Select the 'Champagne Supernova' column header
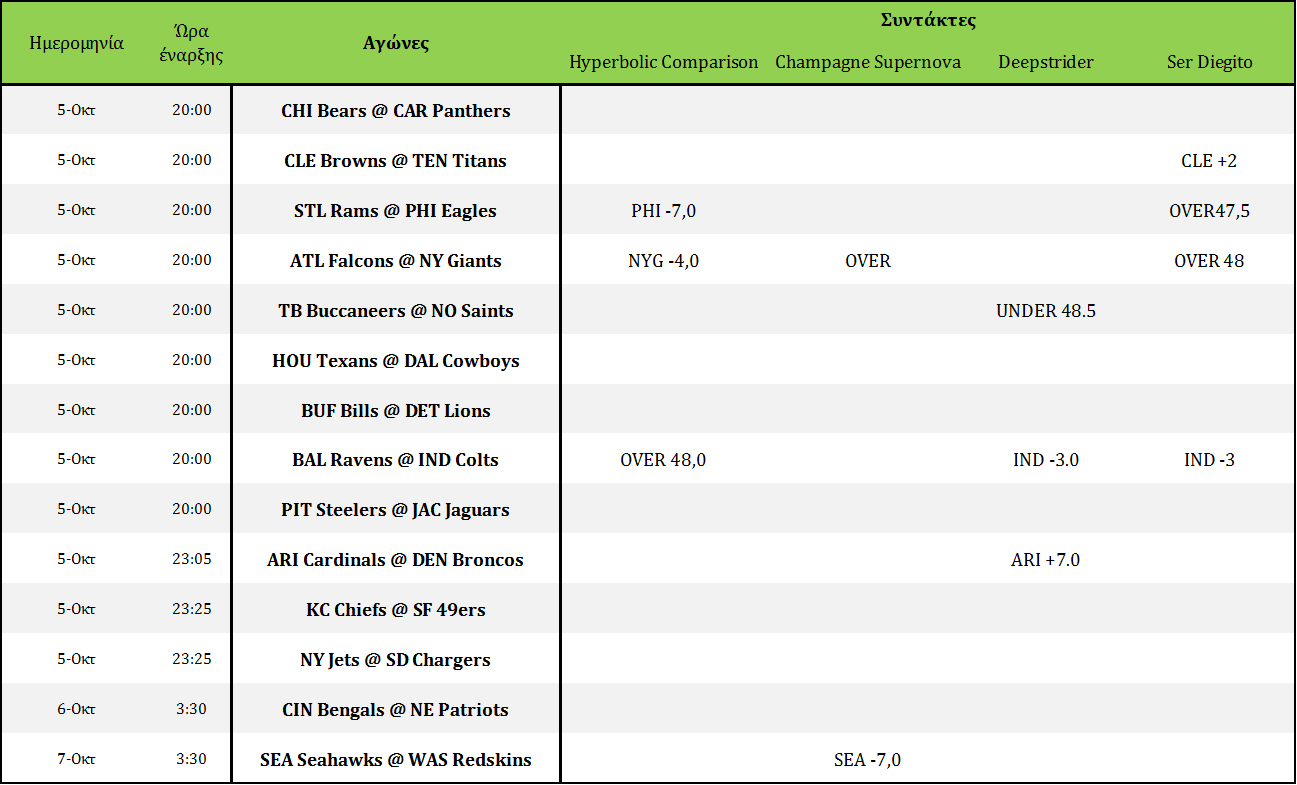This screenshot has width=1297, height=785. [x=868, y=62]
